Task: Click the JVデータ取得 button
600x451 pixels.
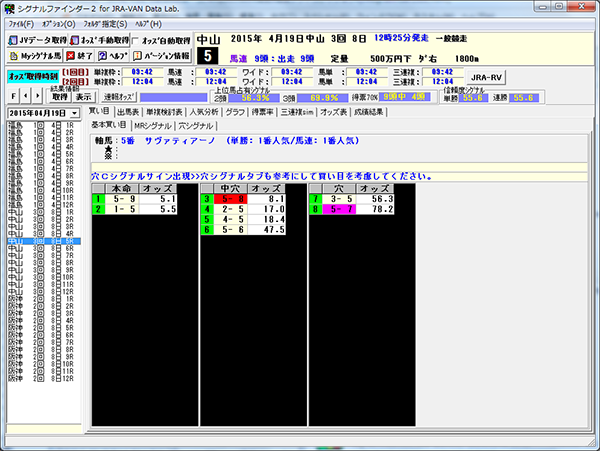Action: (x=37, y=41)
